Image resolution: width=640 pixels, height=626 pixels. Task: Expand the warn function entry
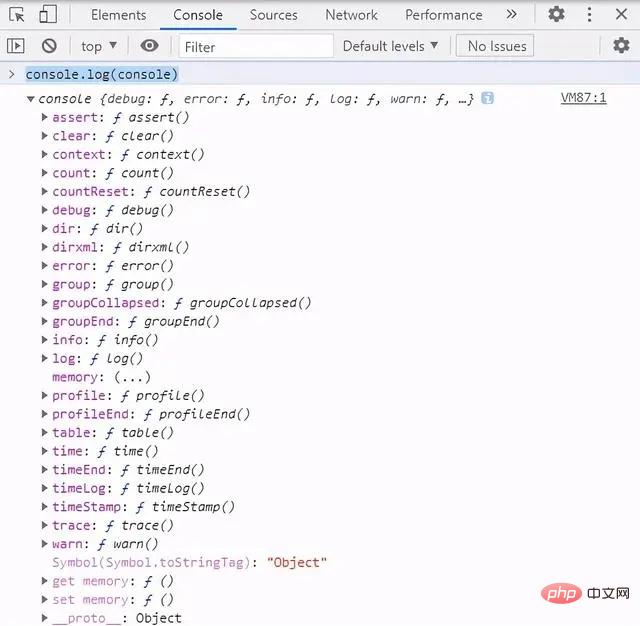(x=44, y=544)
